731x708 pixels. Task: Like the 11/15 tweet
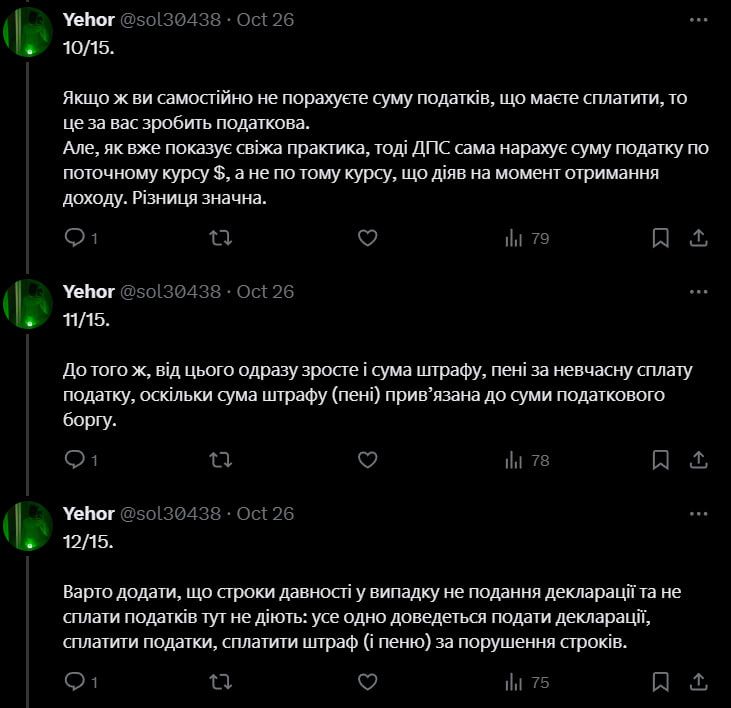367,460
